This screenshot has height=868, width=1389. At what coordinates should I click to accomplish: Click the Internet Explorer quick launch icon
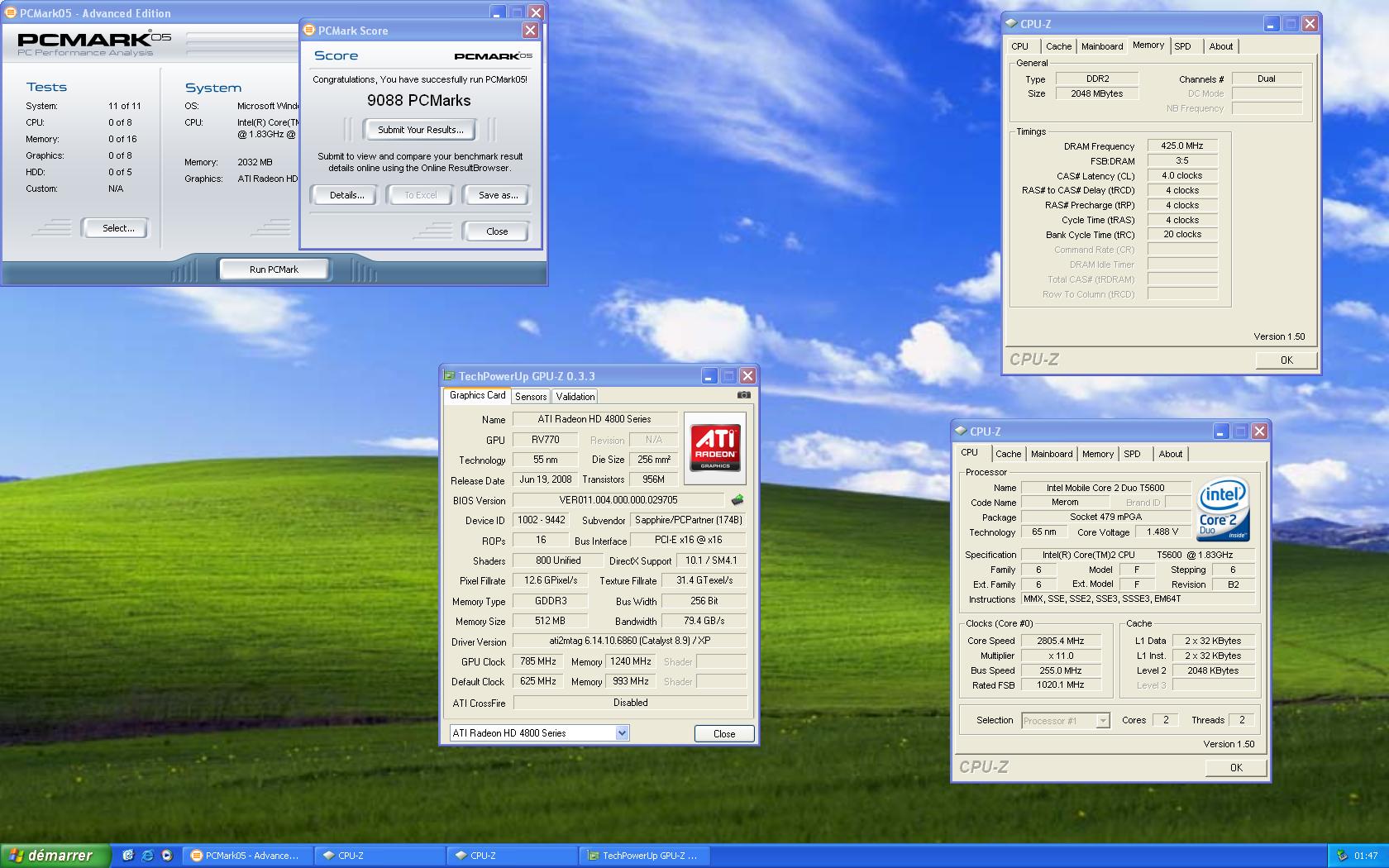coord(147,856)
